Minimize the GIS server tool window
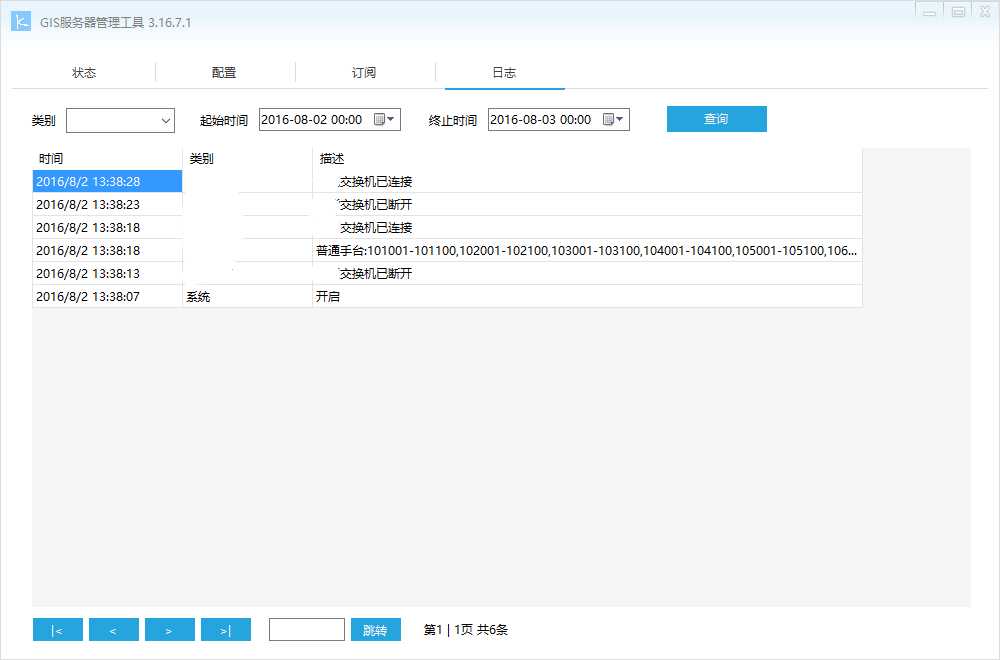Image resolution: width=1000 pixels, height=660 pixels. click(x=929, y=12)
